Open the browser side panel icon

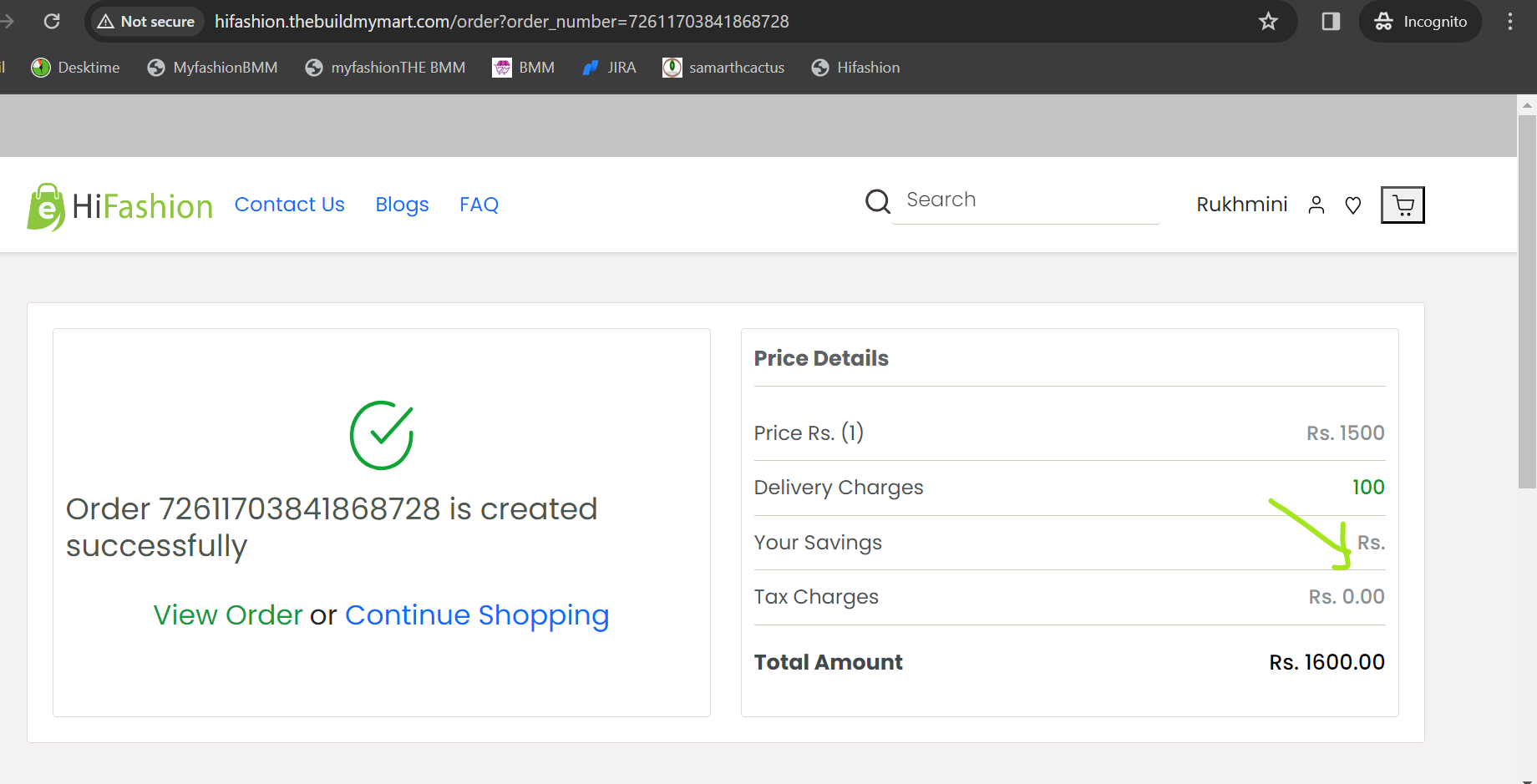[x=1331, y=21]
